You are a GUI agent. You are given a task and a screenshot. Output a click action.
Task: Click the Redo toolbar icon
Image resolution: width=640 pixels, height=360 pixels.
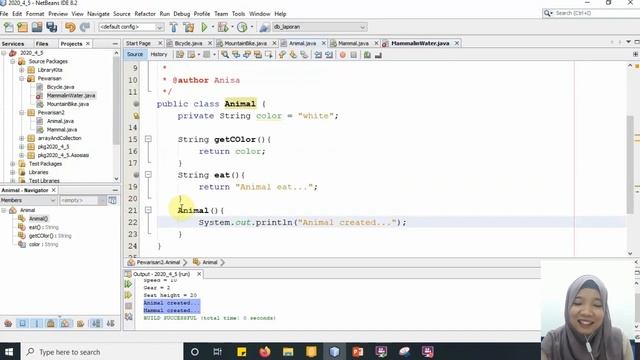point(84,27)
